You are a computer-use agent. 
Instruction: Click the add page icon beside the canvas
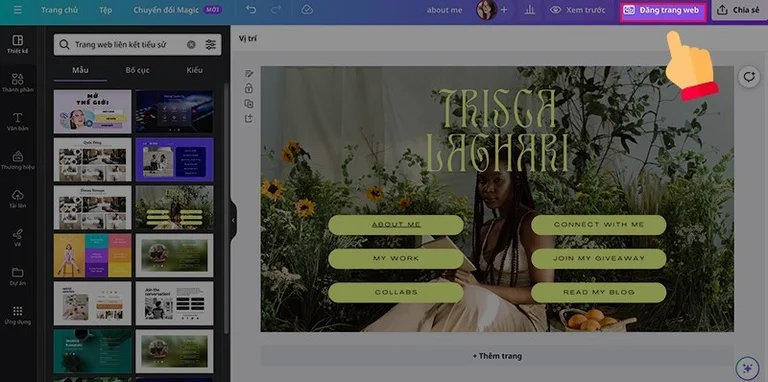[249, 119]
